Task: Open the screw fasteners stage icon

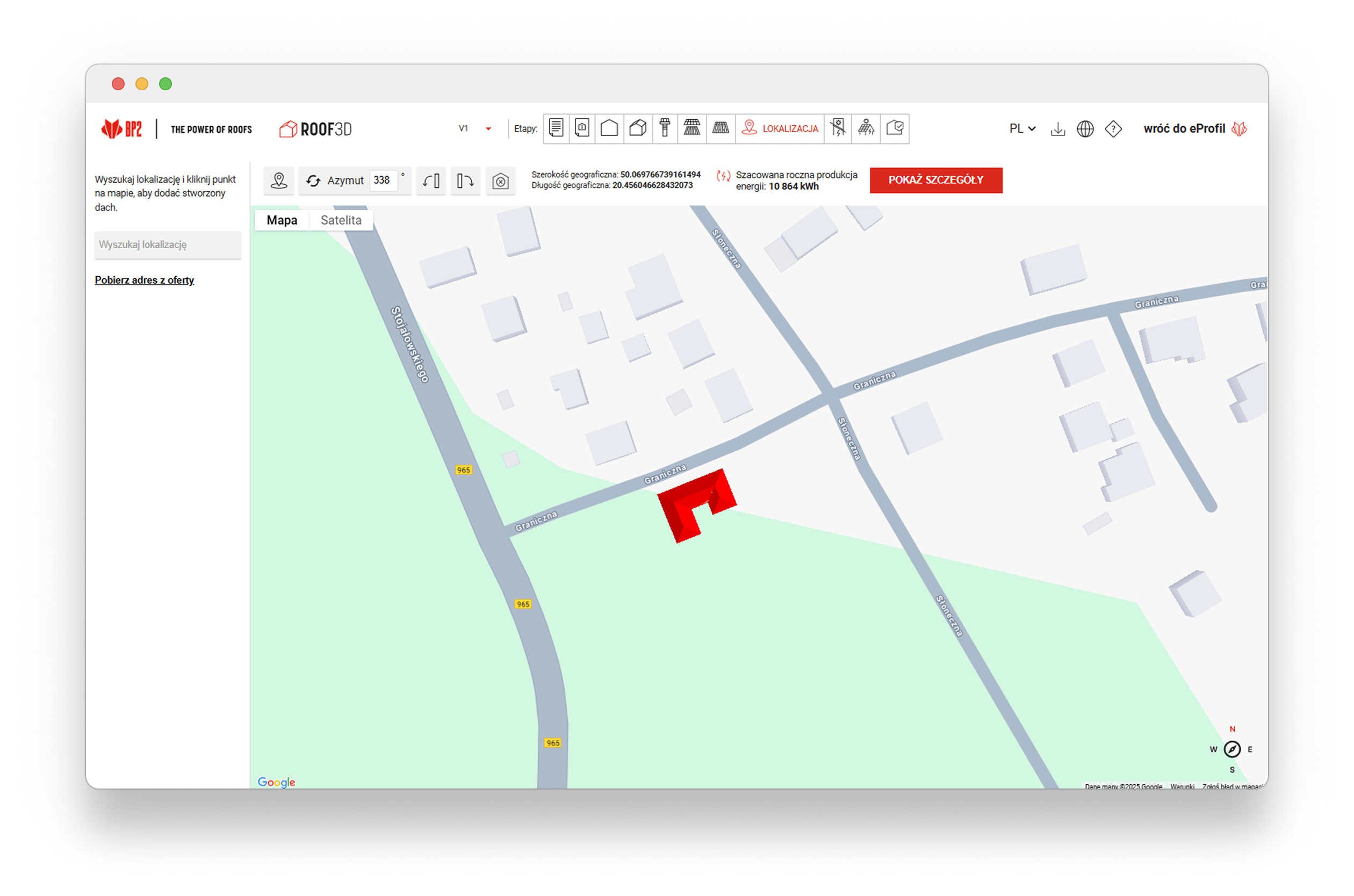Action: click(x=664, y=128)
